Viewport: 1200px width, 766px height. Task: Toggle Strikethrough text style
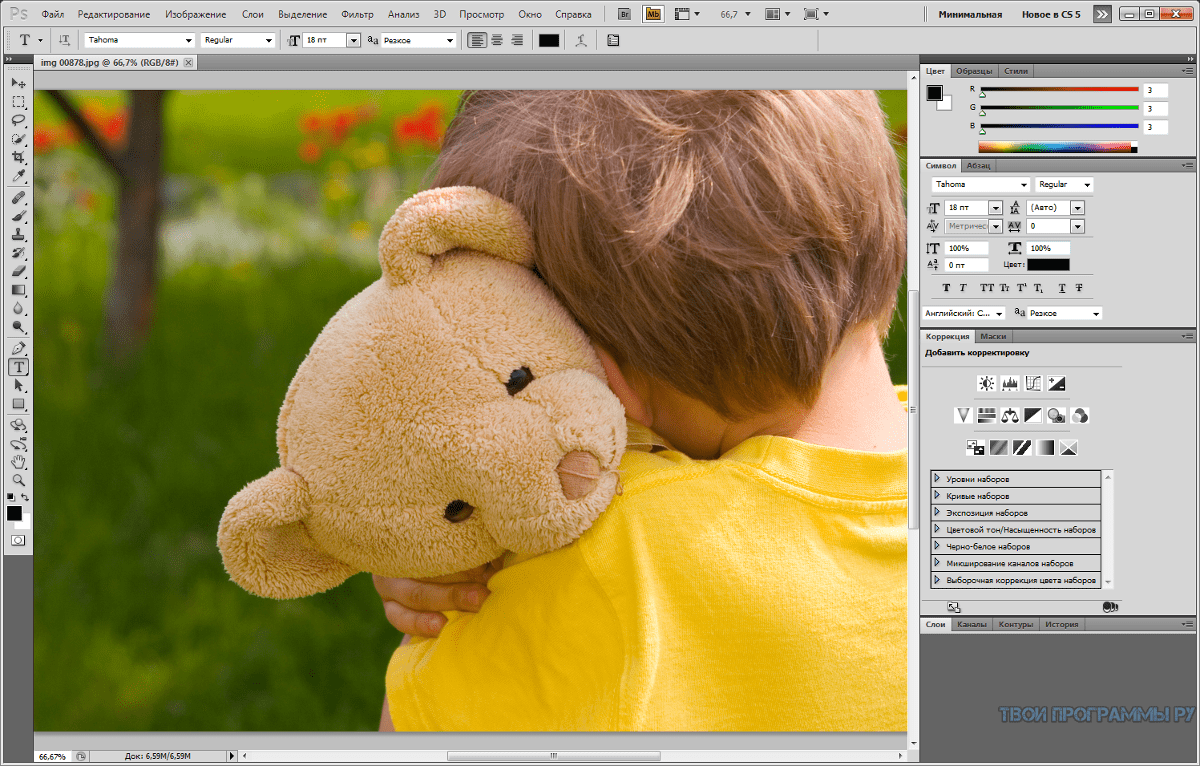(1079, 288)
